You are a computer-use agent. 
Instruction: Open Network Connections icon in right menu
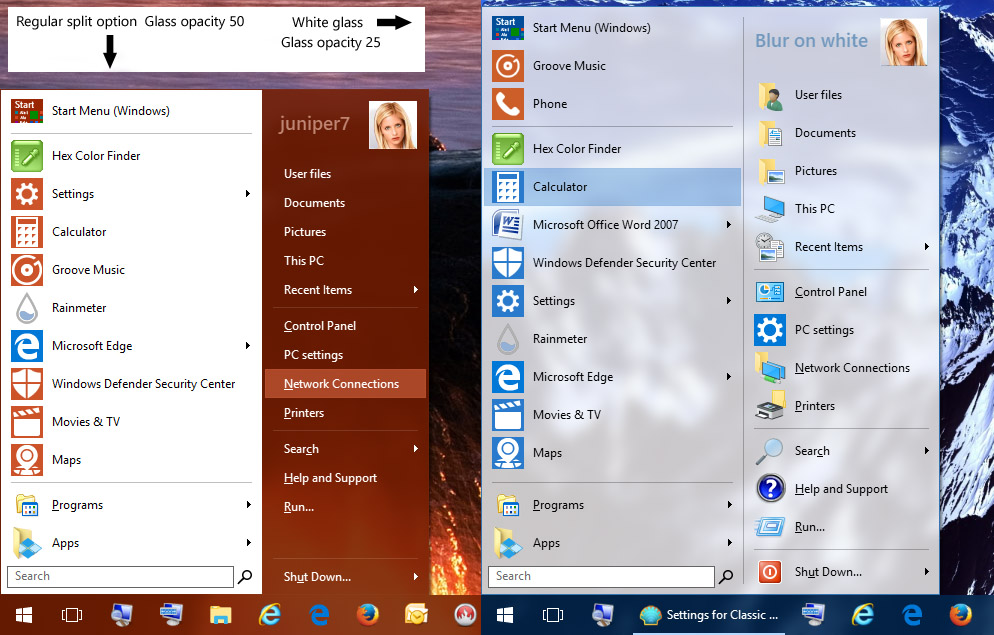pyautogui.click(x=770, y=368)
